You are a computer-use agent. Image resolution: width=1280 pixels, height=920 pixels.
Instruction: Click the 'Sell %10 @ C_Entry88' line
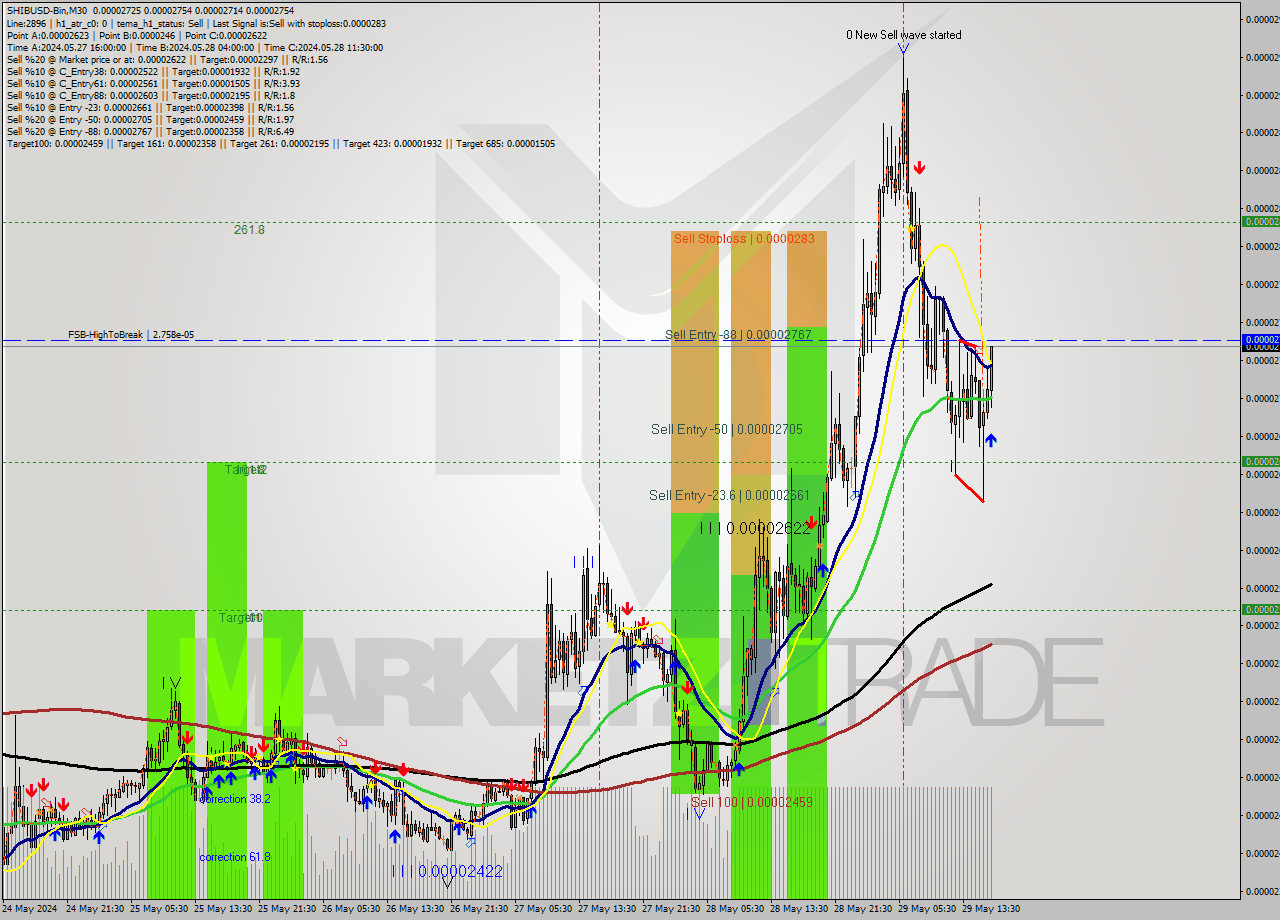pos(150,95)
